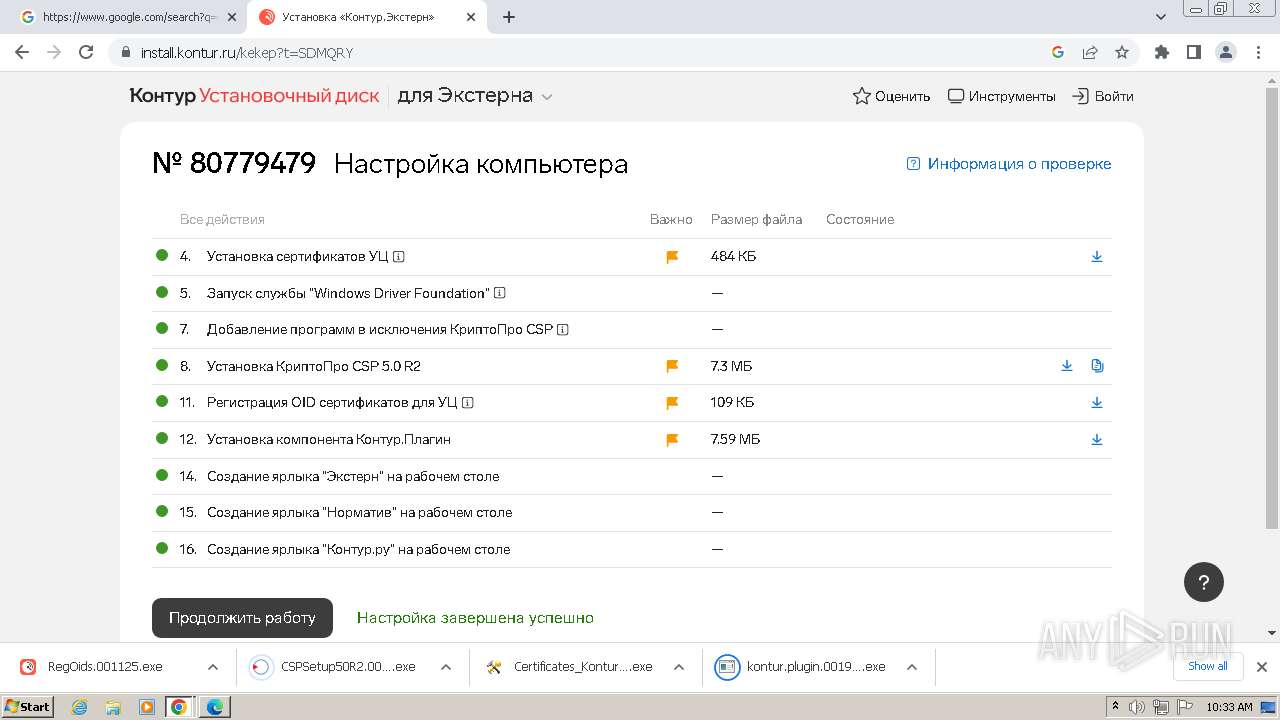The image size is (1280, 720).
Task: Click Настройка завершена успешно status text
Action: click(475, 618)
